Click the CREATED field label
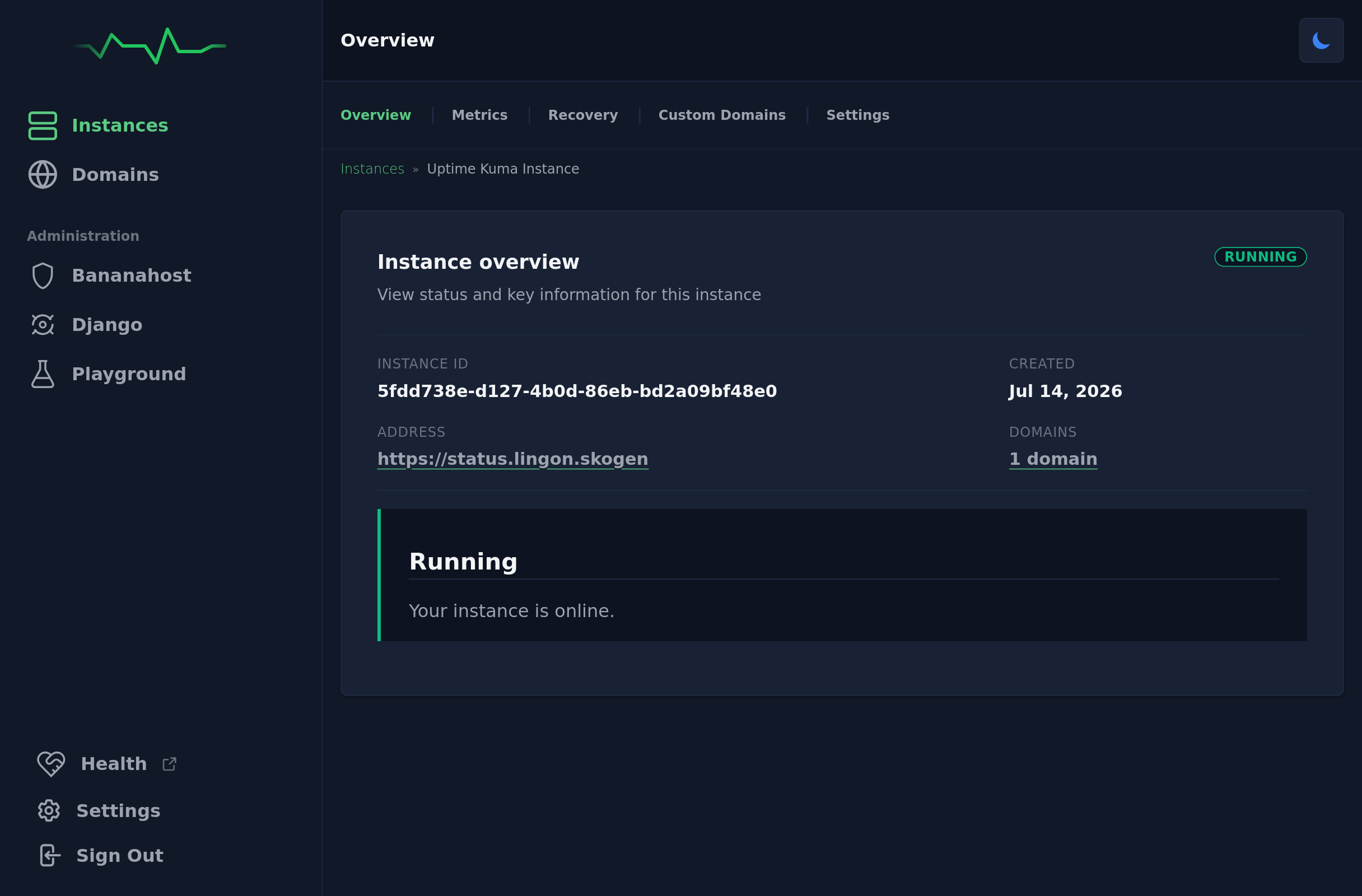 tap(1042, 364)
